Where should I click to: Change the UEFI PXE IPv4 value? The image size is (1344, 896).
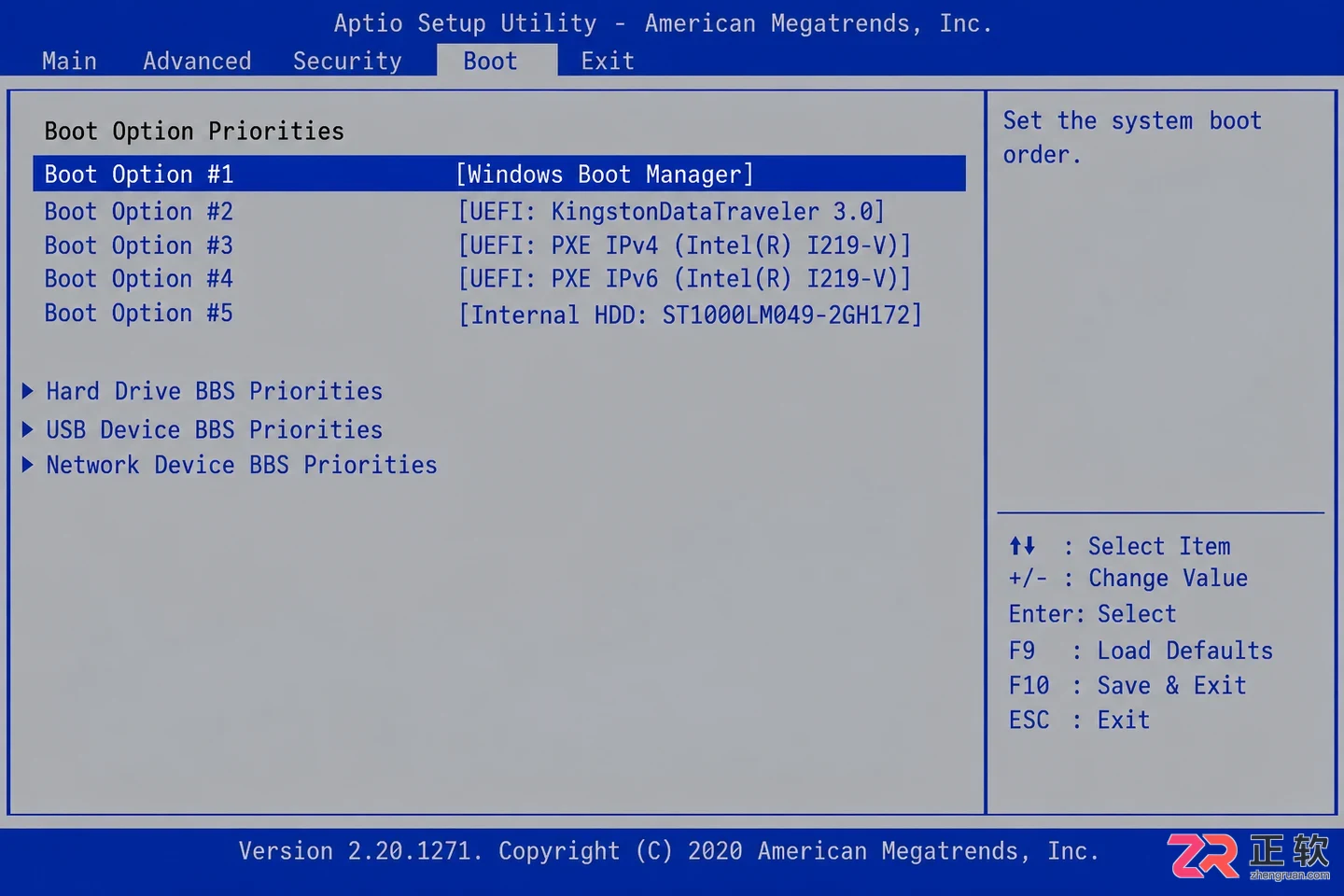(x=684, y=245)
